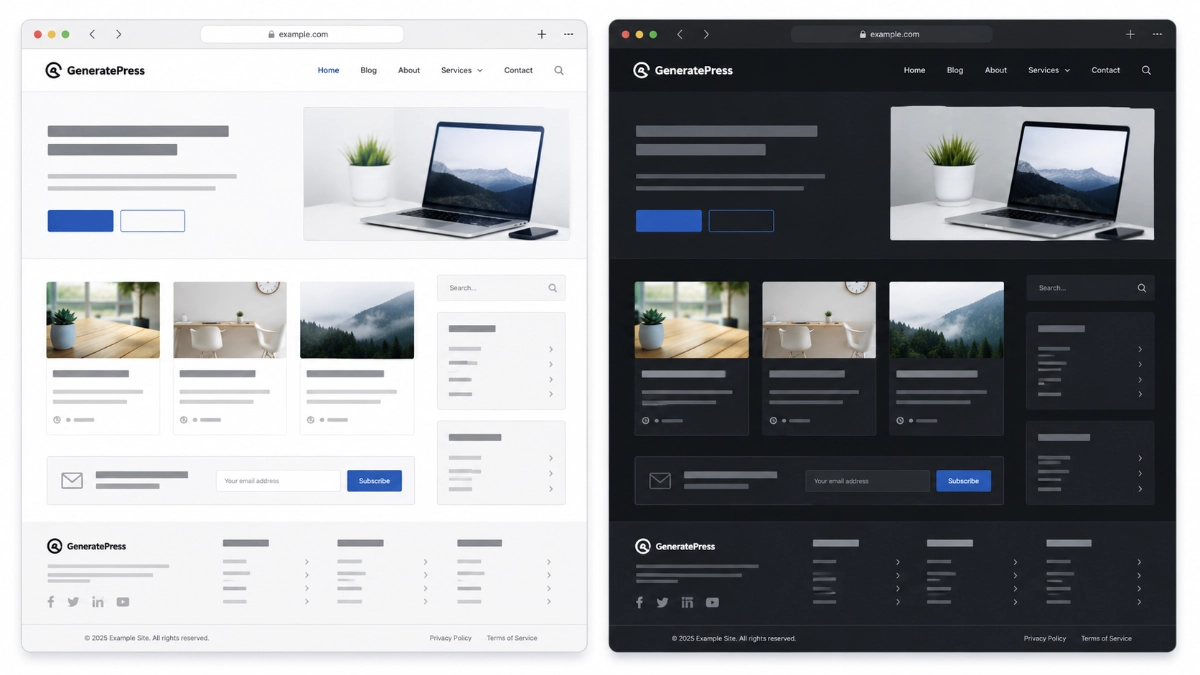Viewport: 1200px width, 675px height.
Task: Click the envelope icon in light newsletter box
Action: point(72,481)
